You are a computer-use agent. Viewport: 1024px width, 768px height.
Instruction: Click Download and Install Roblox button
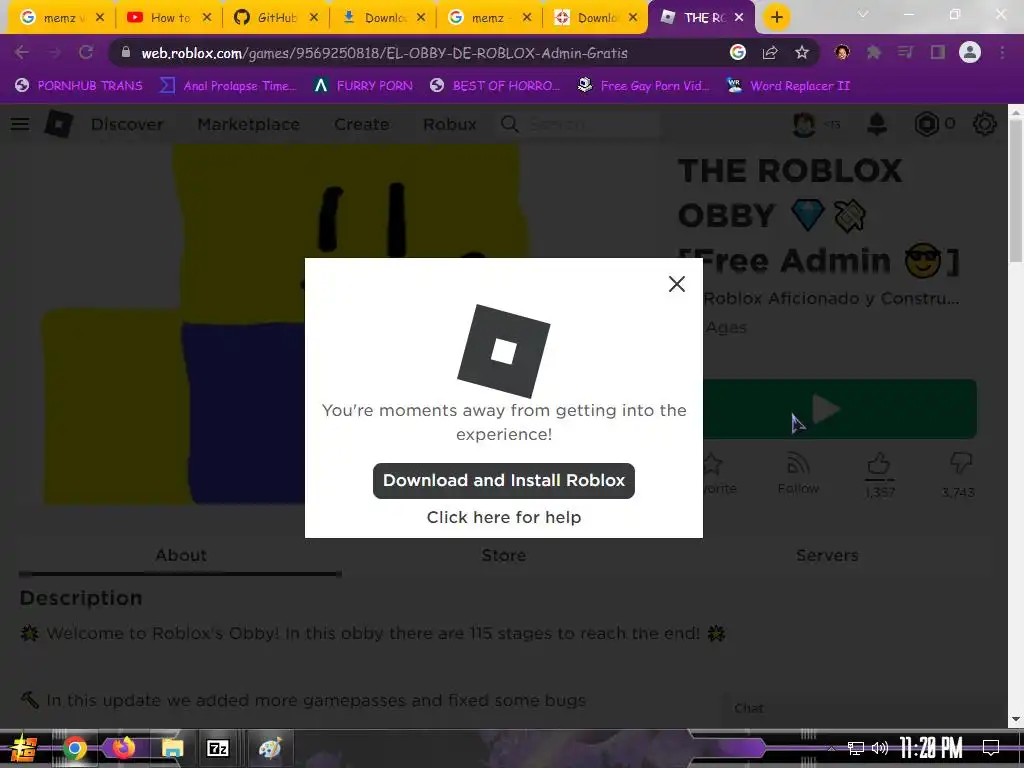click(504, 481)
